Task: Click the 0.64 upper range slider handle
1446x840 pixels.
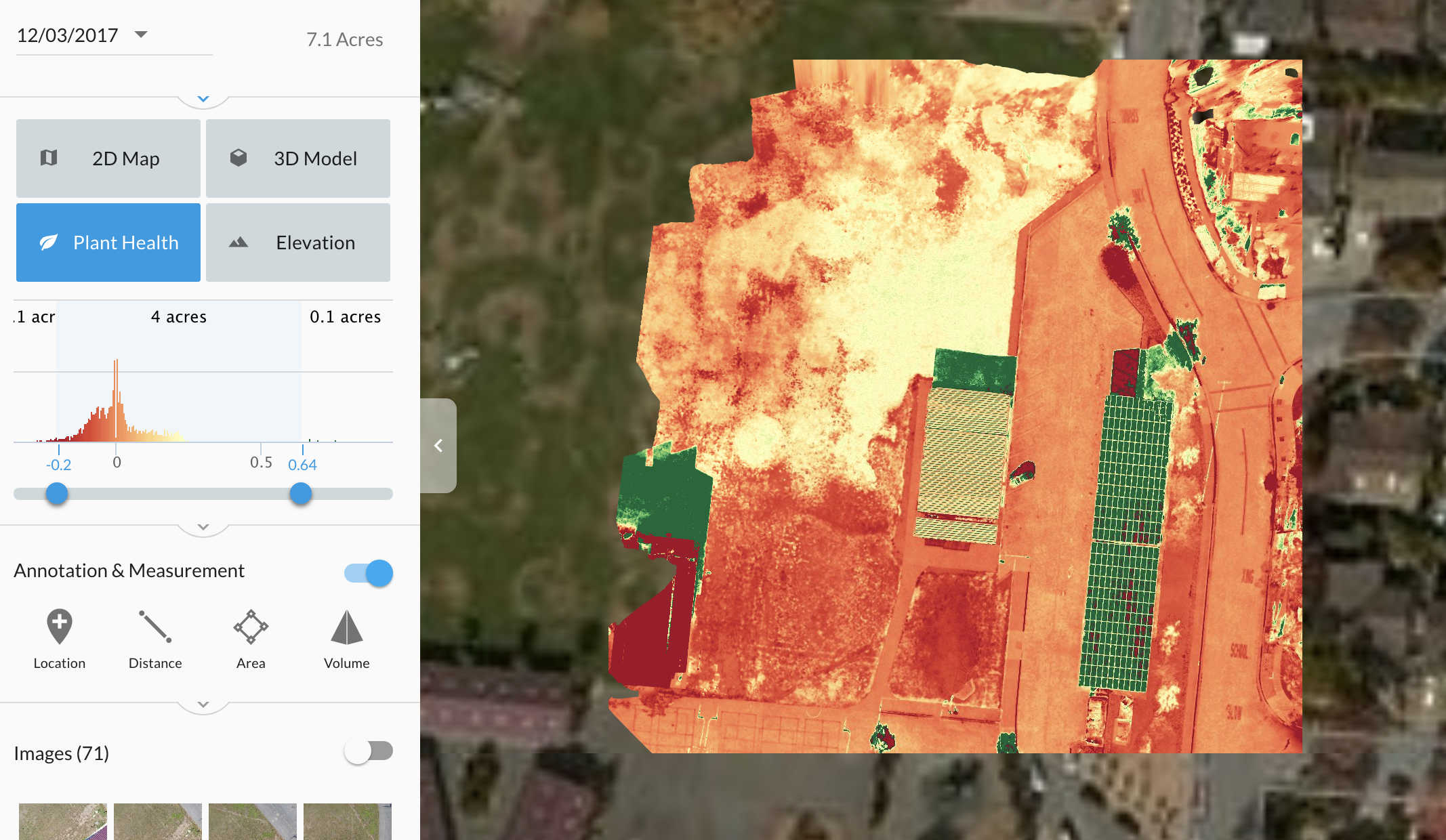Action: click(x=301, y=494)
